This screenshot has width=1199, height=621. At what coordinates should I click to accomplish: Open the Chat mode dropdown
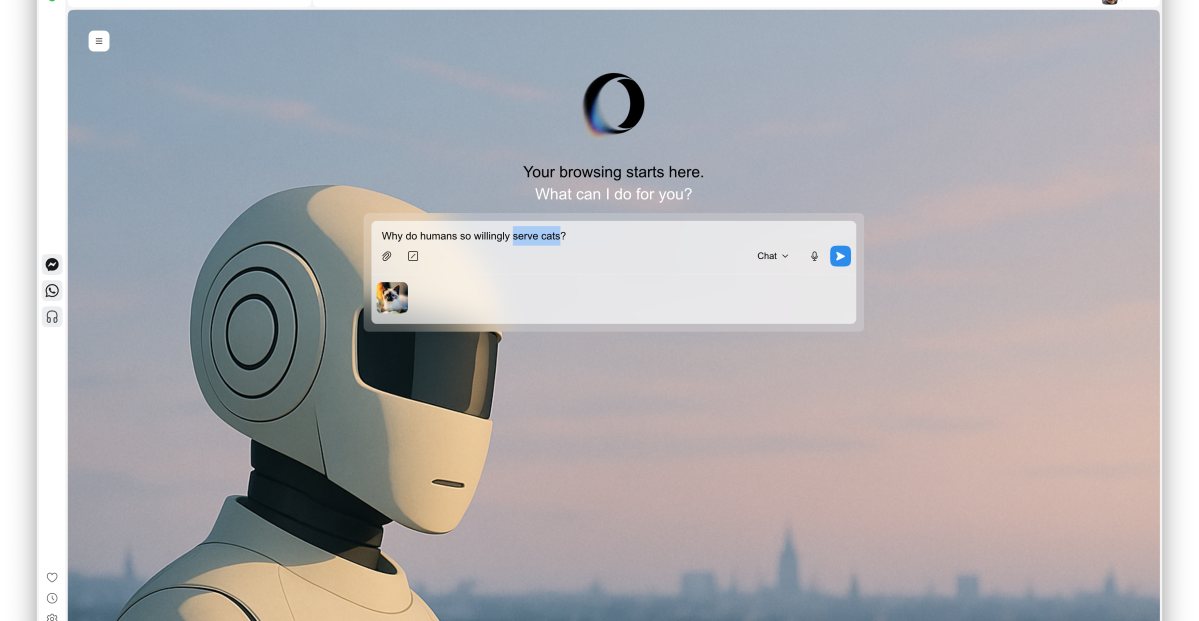coord(771,256)
